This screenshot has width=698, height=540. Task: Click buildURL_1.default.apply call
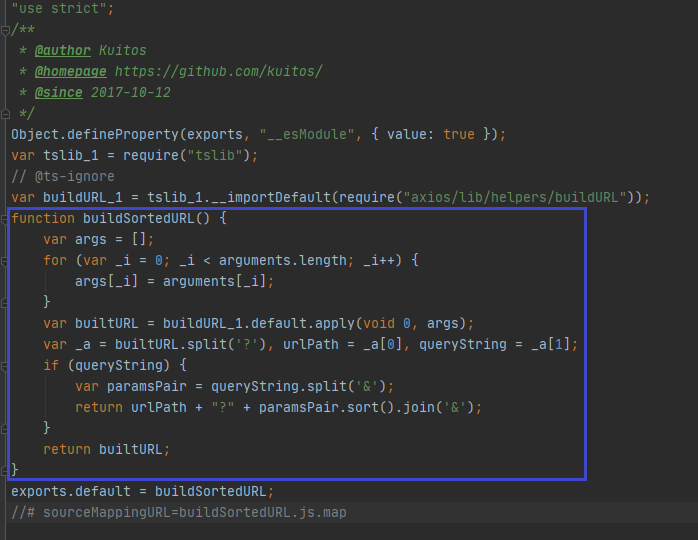(259, 323)
